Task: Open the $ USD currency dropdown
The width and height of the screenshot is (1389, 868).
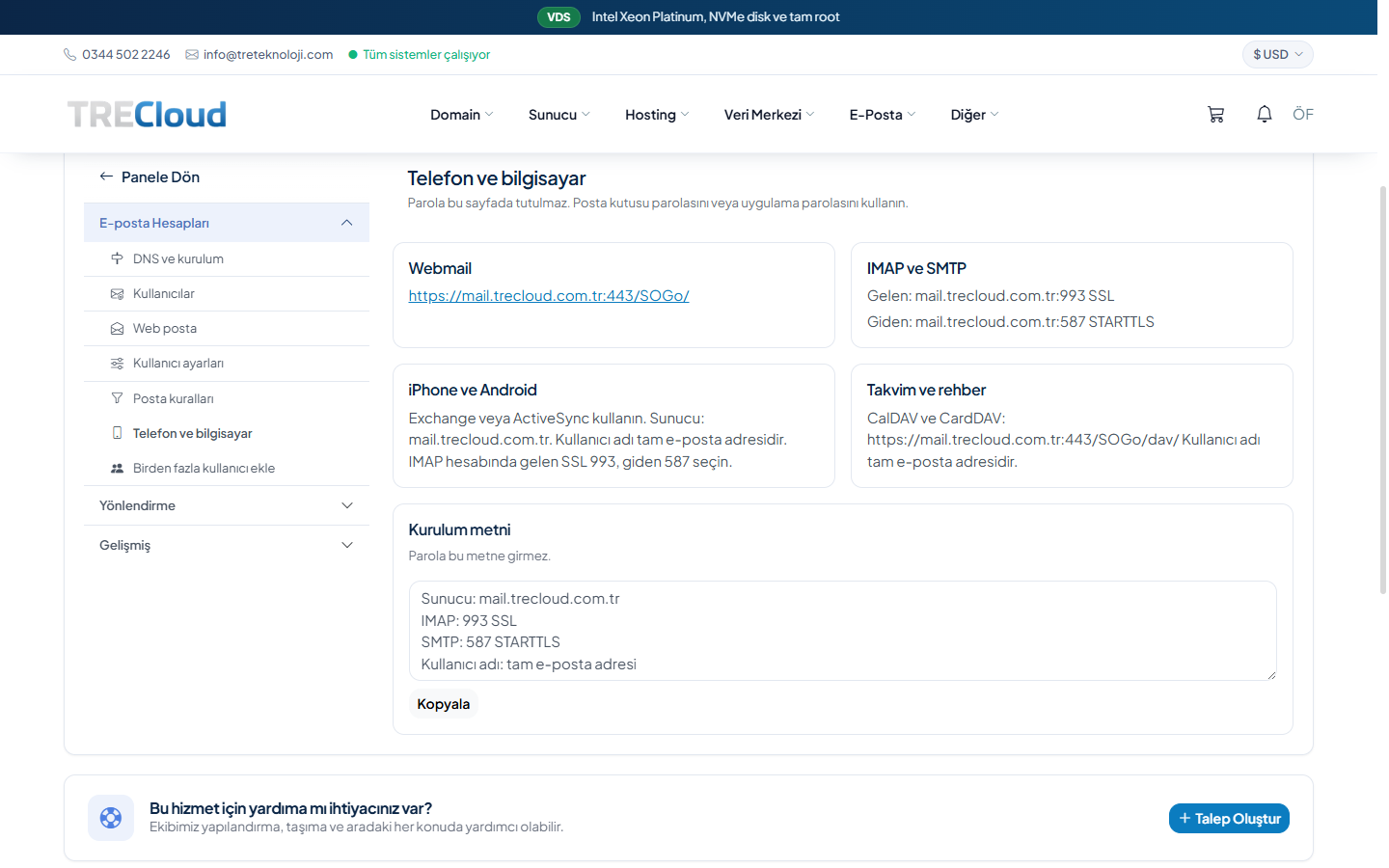Action: click(x=1277, y=54)
